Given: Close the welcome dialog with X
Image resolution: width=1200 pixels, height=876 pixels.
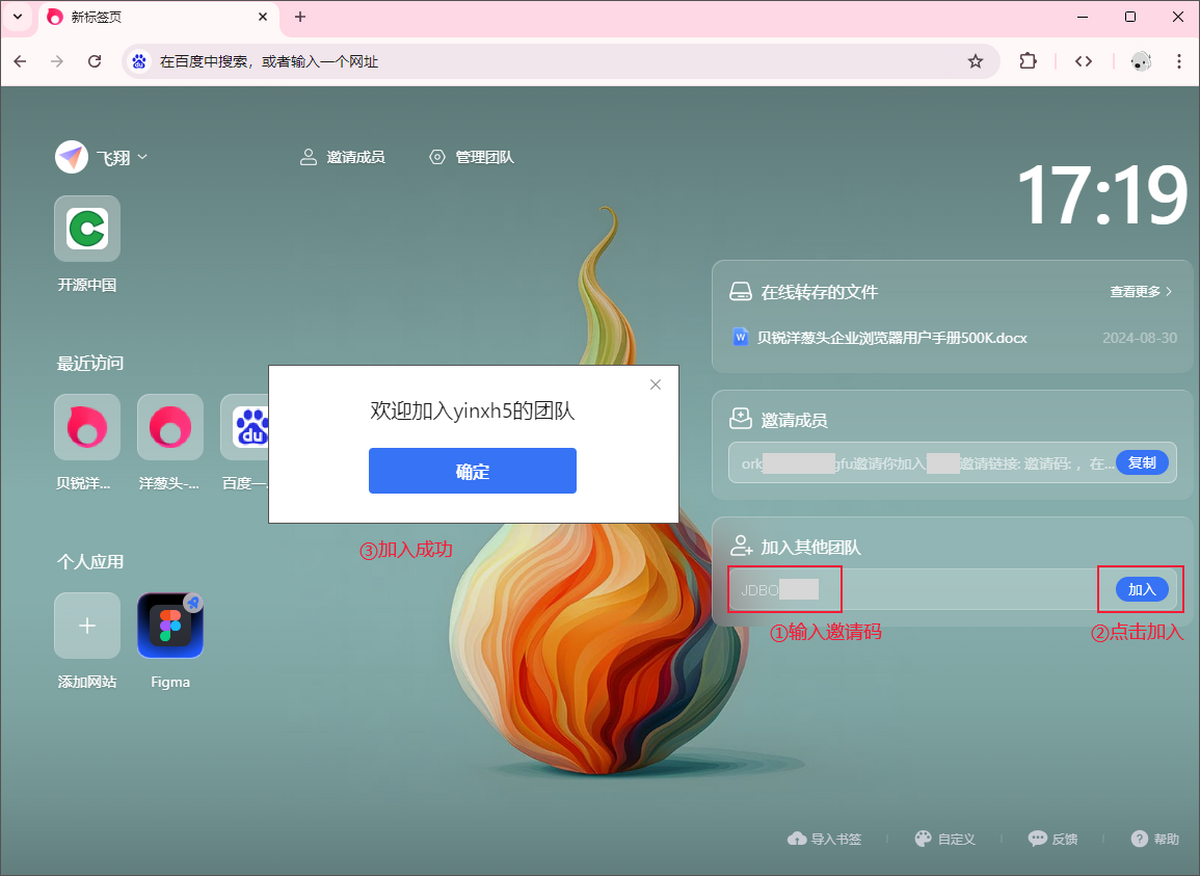Looking at the screenshot, I should pyautogui.click(x=655, y=384).
